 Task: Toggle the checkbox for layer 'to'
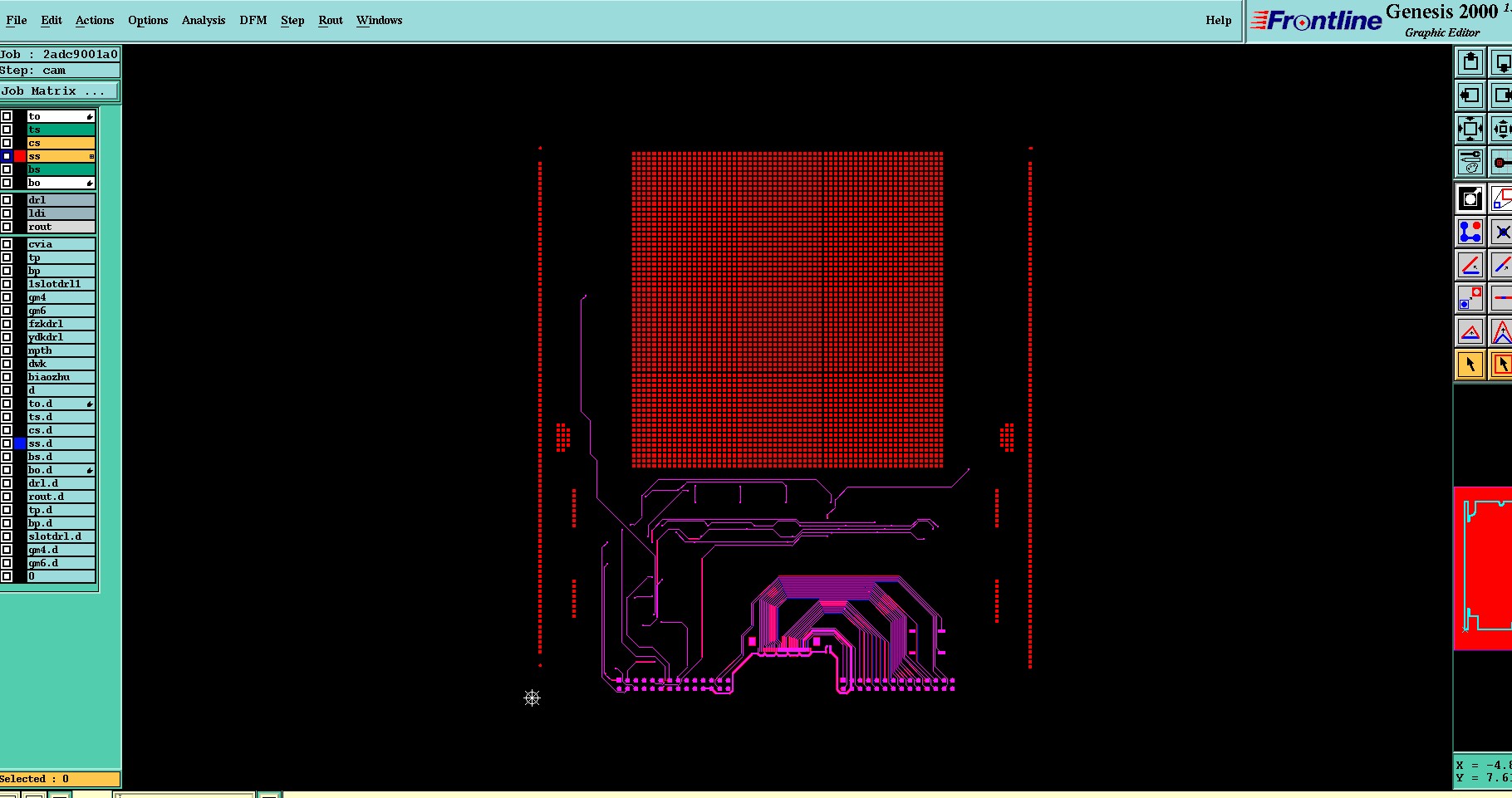pos(7,116)
